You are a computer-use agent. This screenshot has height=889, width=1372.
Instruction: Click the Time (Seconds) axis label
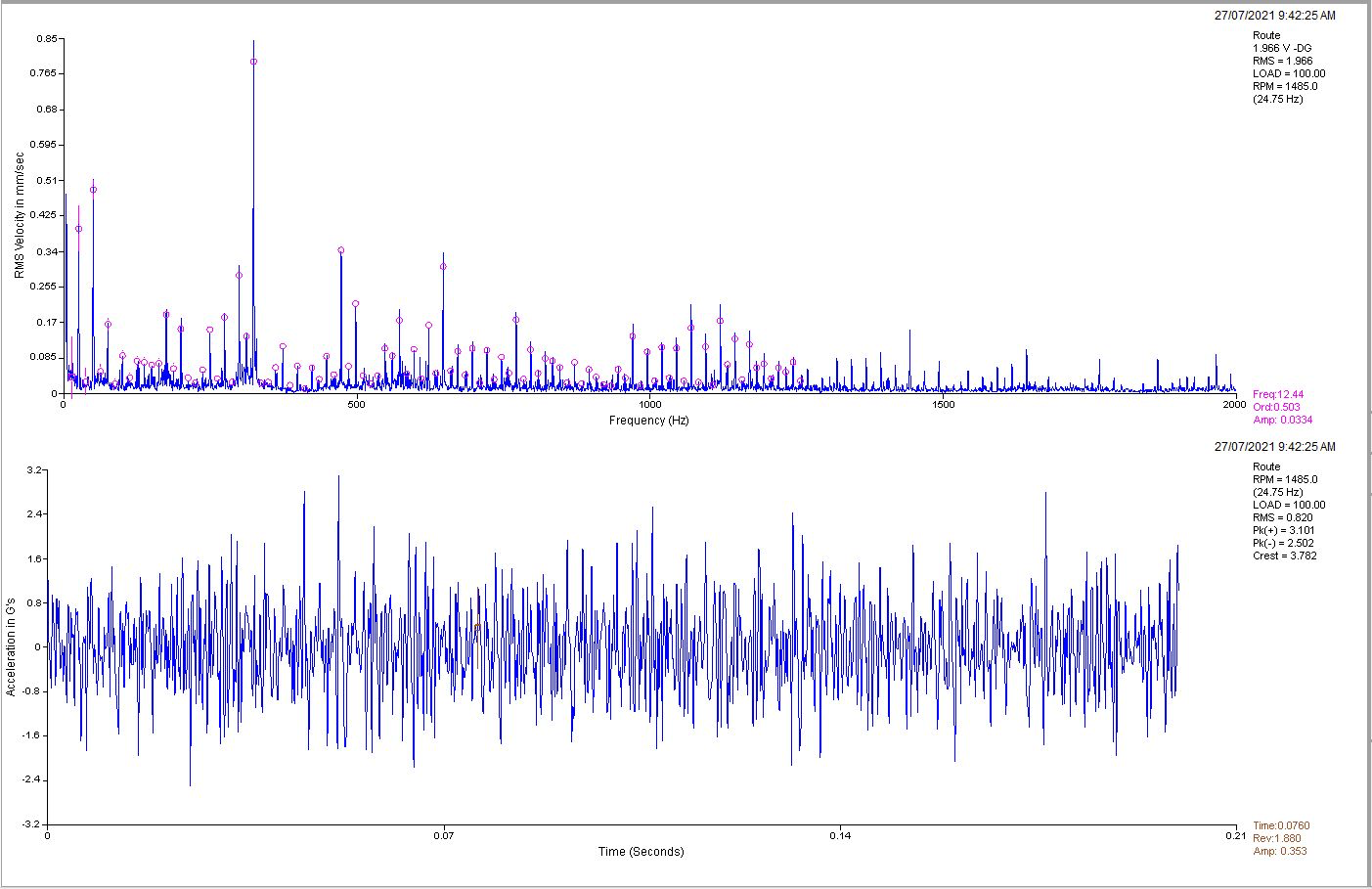(642, 852)
